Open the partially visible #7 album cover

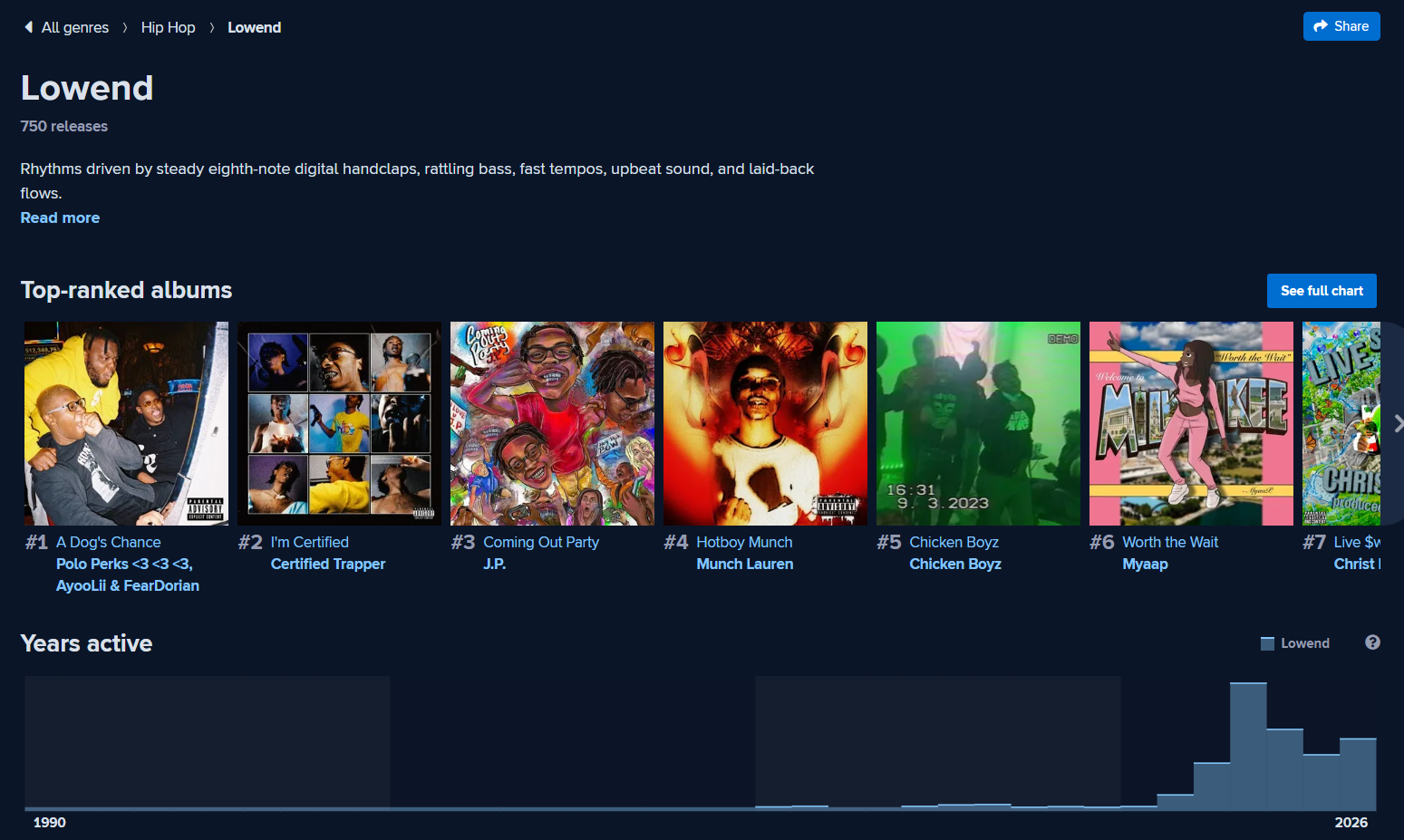1341,423
